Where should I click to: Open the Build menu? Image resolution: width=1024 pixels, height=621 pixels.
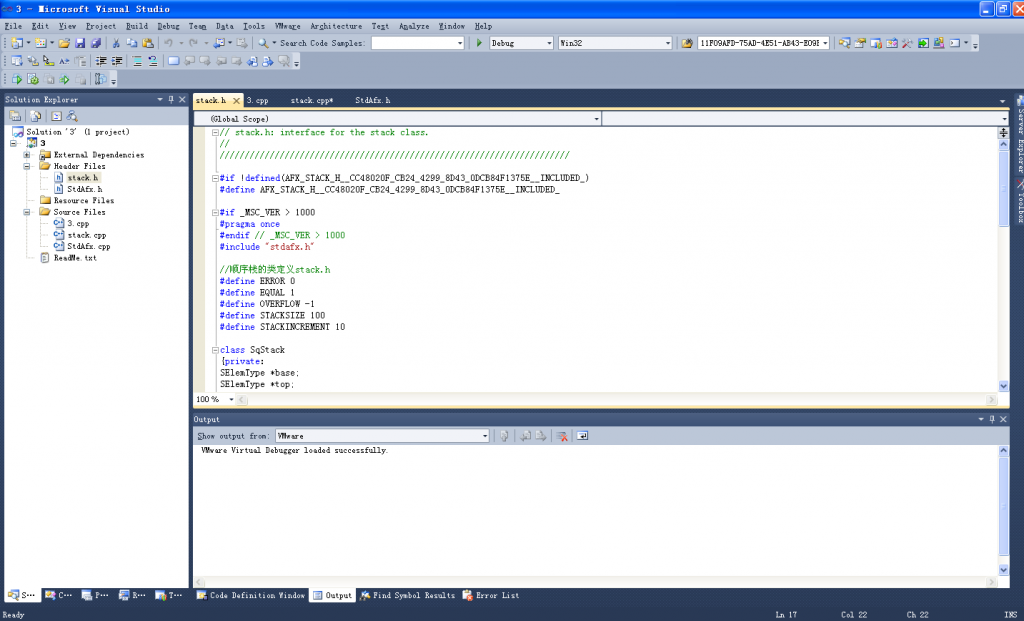pyautogui.click(x=136, y=26)
